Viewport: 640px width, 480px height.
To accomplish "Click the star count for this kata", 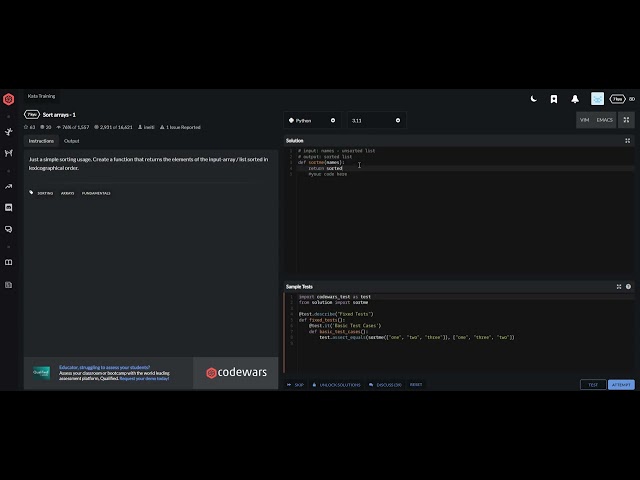I will pyautogui.click(x=29, y=127).
